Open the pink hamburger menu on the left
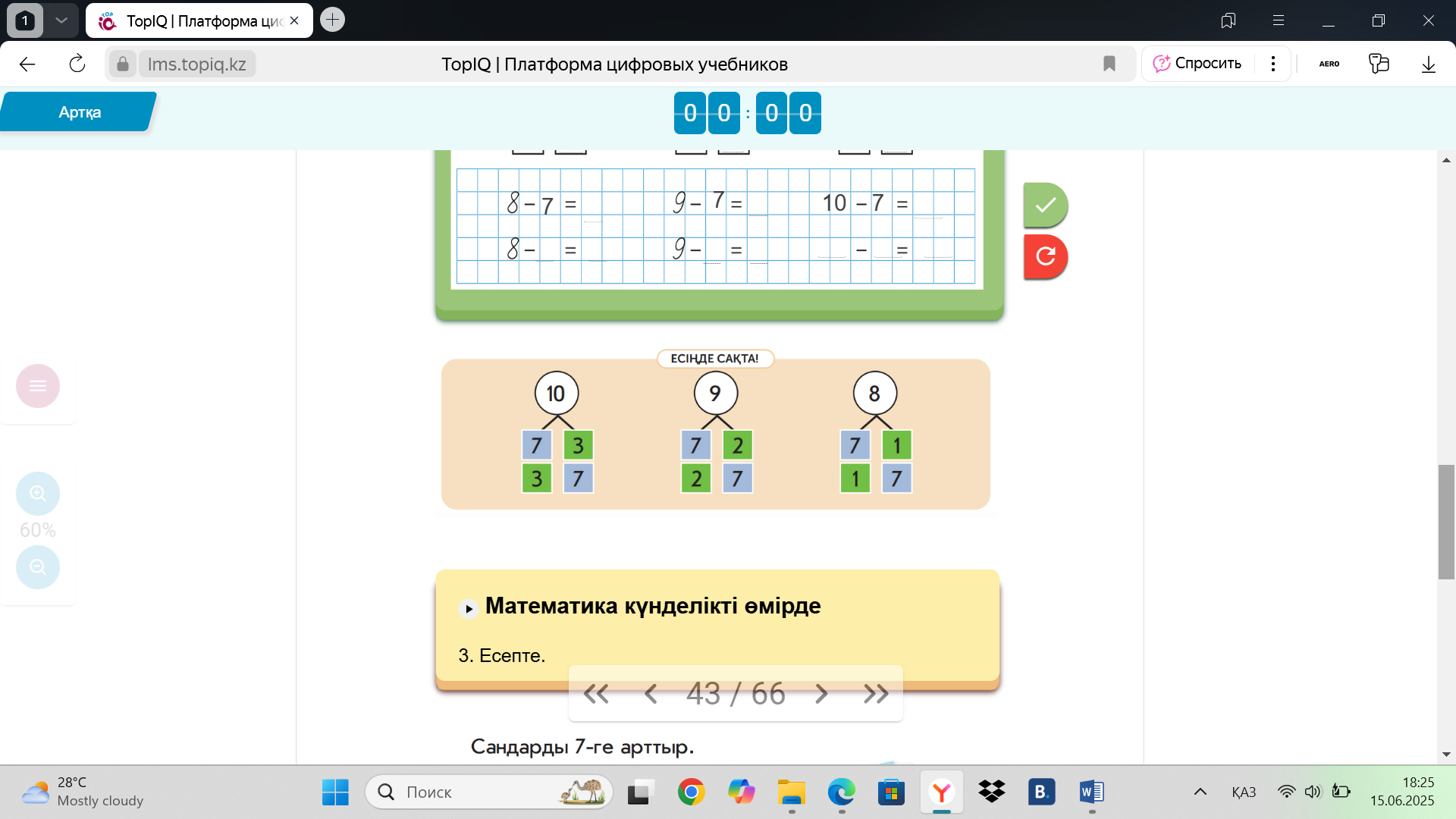This screenshot has height=819, width=1456. (x=38, y=386)
